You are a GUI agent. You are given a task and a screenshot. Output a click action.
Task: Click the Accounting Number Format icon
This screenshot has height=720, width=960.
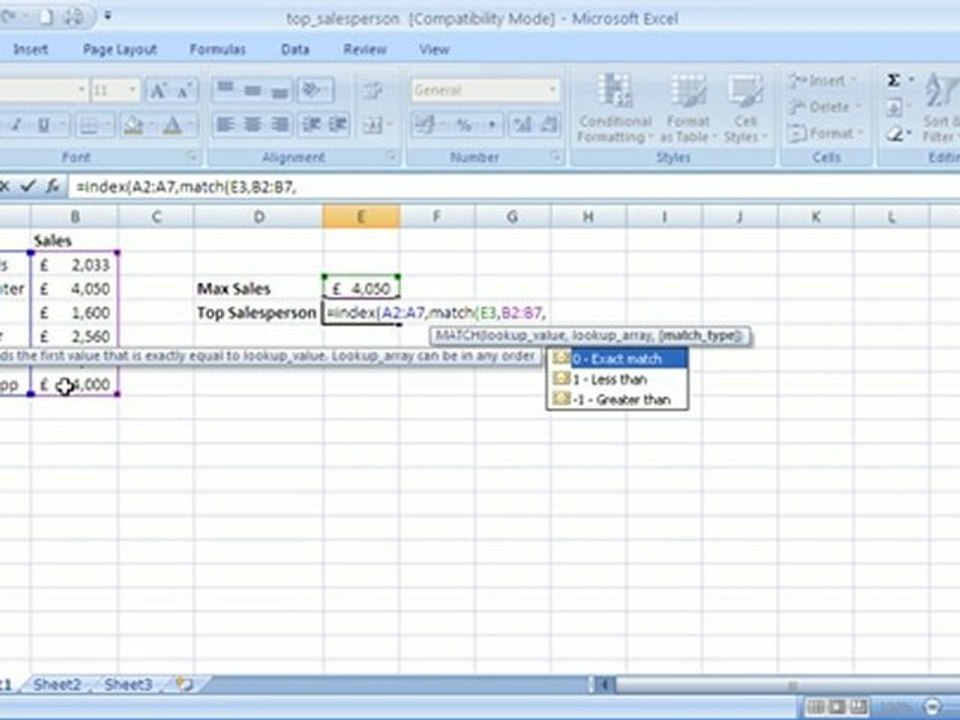422,126
